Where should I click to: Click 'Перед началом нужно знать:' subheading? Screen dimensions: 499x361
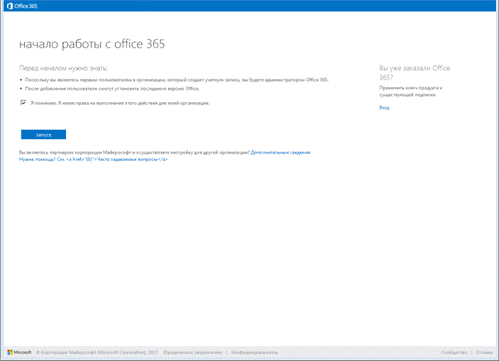(x=63, y=68)
